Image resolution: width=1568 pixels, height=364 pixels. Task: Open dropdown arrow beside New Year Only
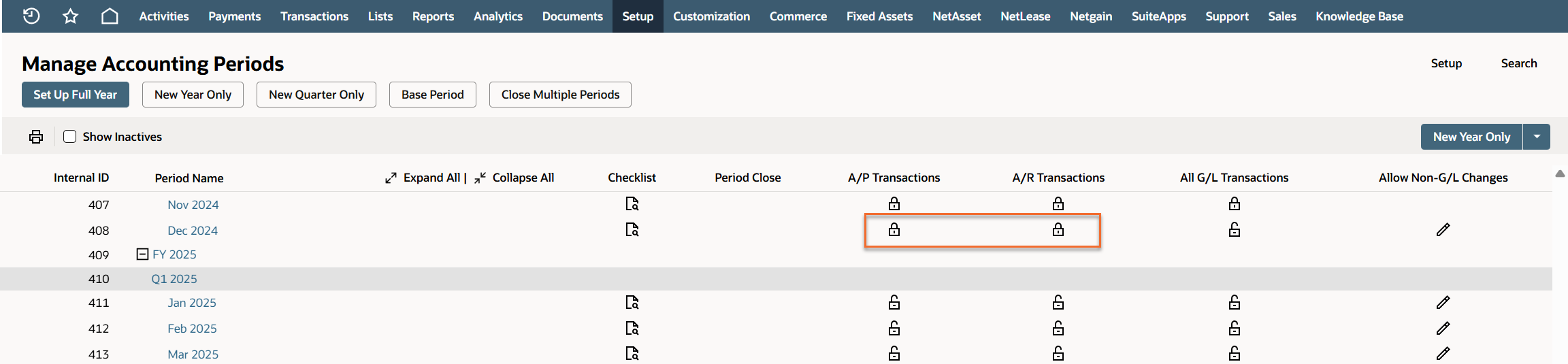click(1537, 137)
